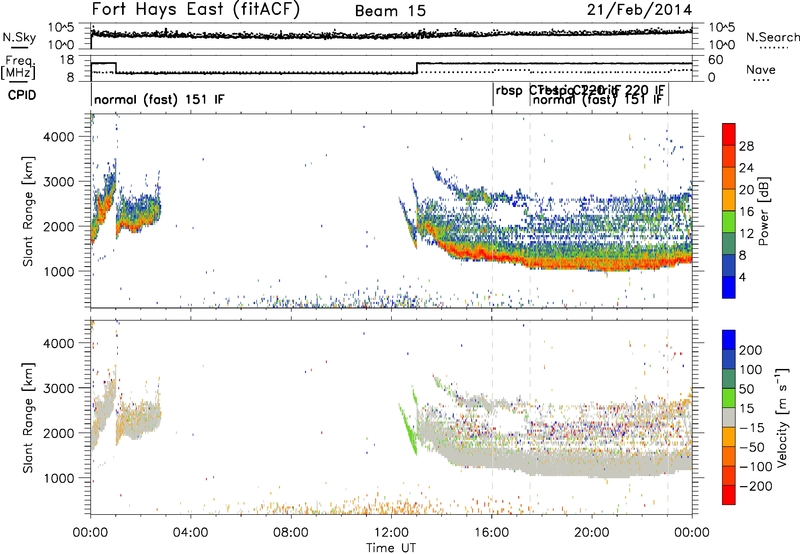Click the "16" tick on the power colorbar

point(746,212)
